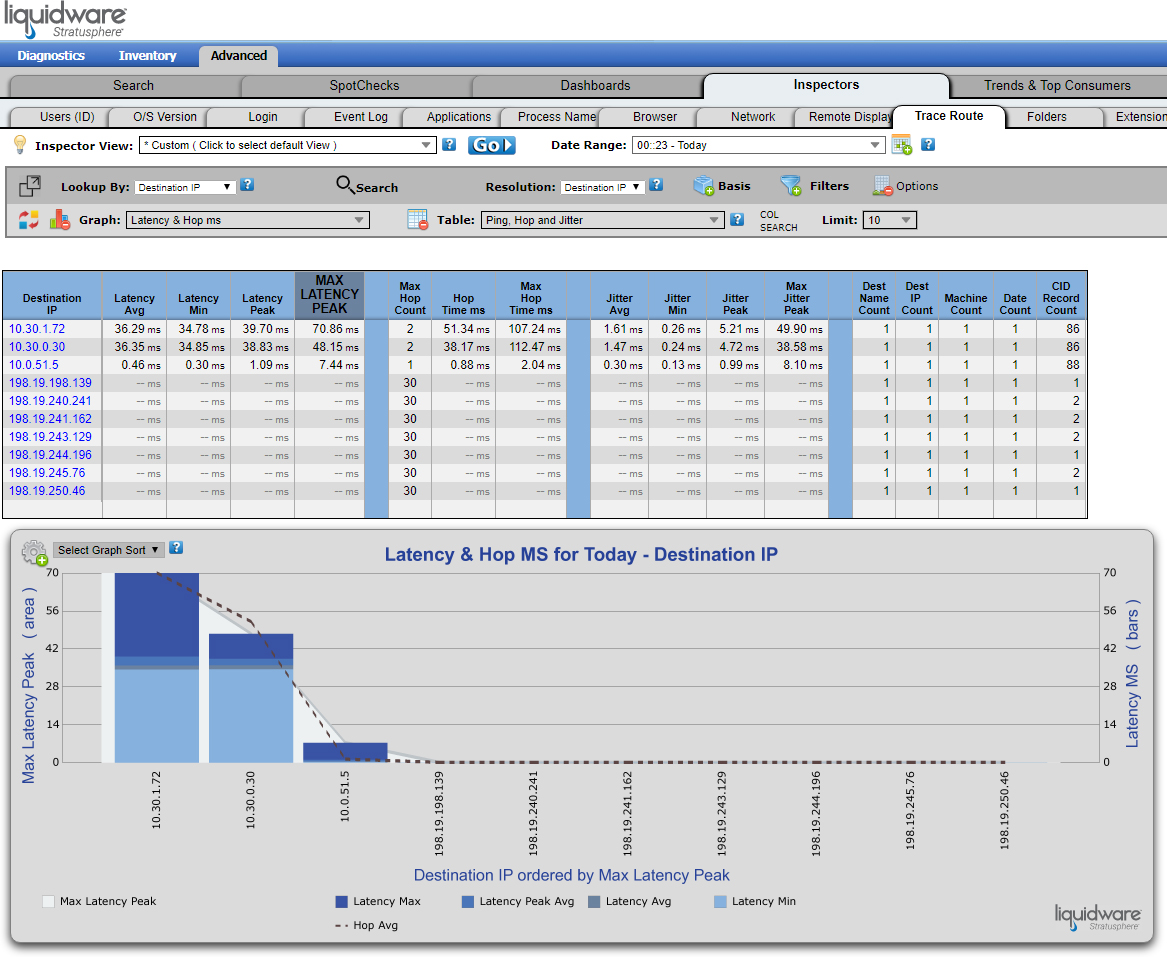Click the lightbulb tip icon near Inspector View
1167x957 pixels.
pyautogui.click(x=20, y=144)
